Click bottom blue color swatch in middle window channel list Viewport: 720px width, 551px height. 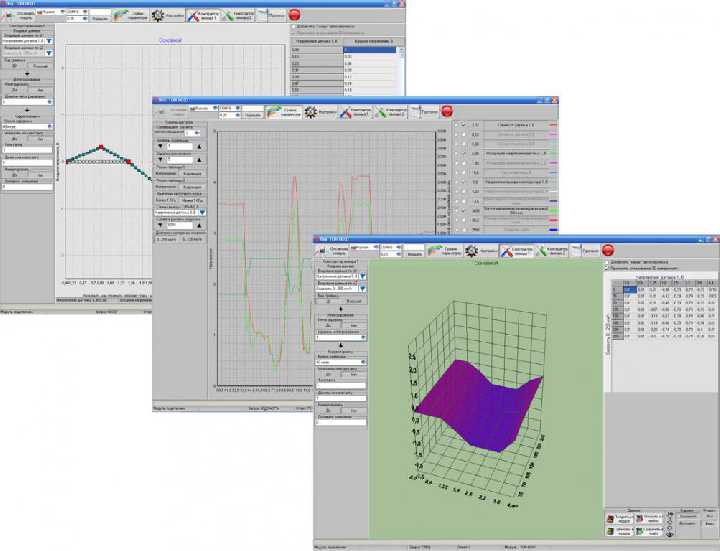[x=553, y=230]
